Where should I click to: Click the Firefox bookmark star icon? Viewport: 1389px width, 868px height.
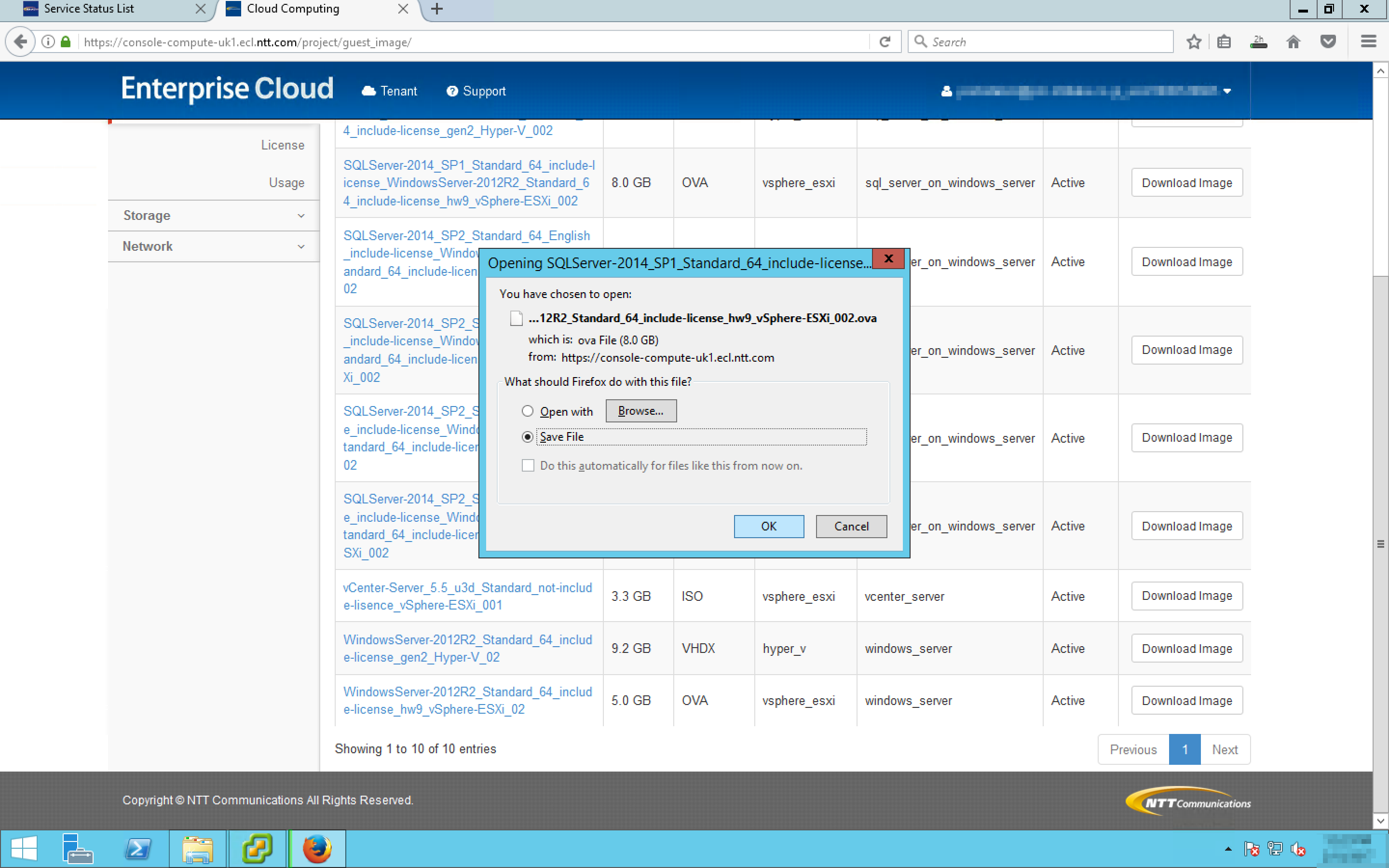pyautogui.click(x=1194, y=42)
